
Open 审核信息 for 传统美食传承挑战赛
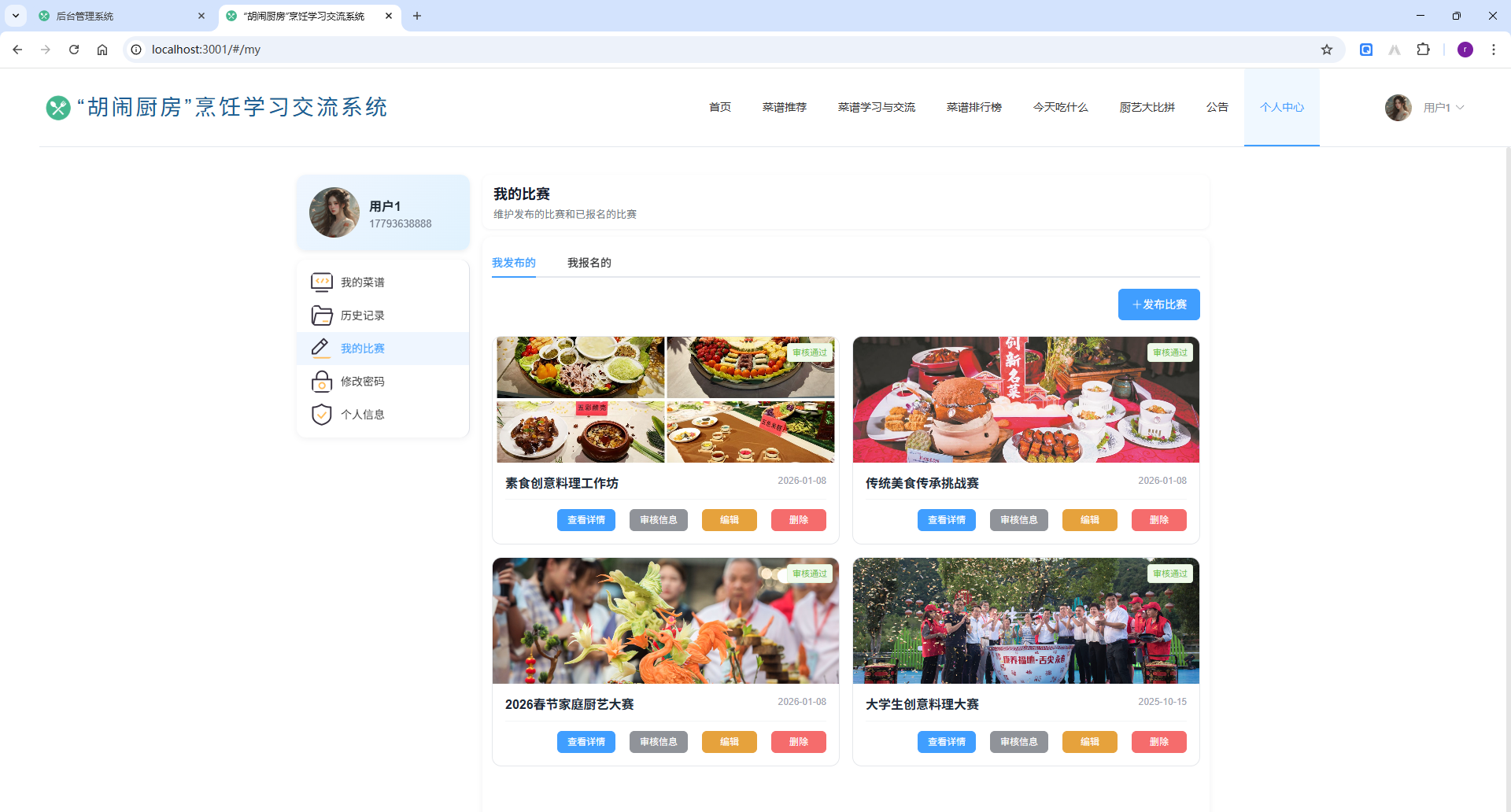1019,520
